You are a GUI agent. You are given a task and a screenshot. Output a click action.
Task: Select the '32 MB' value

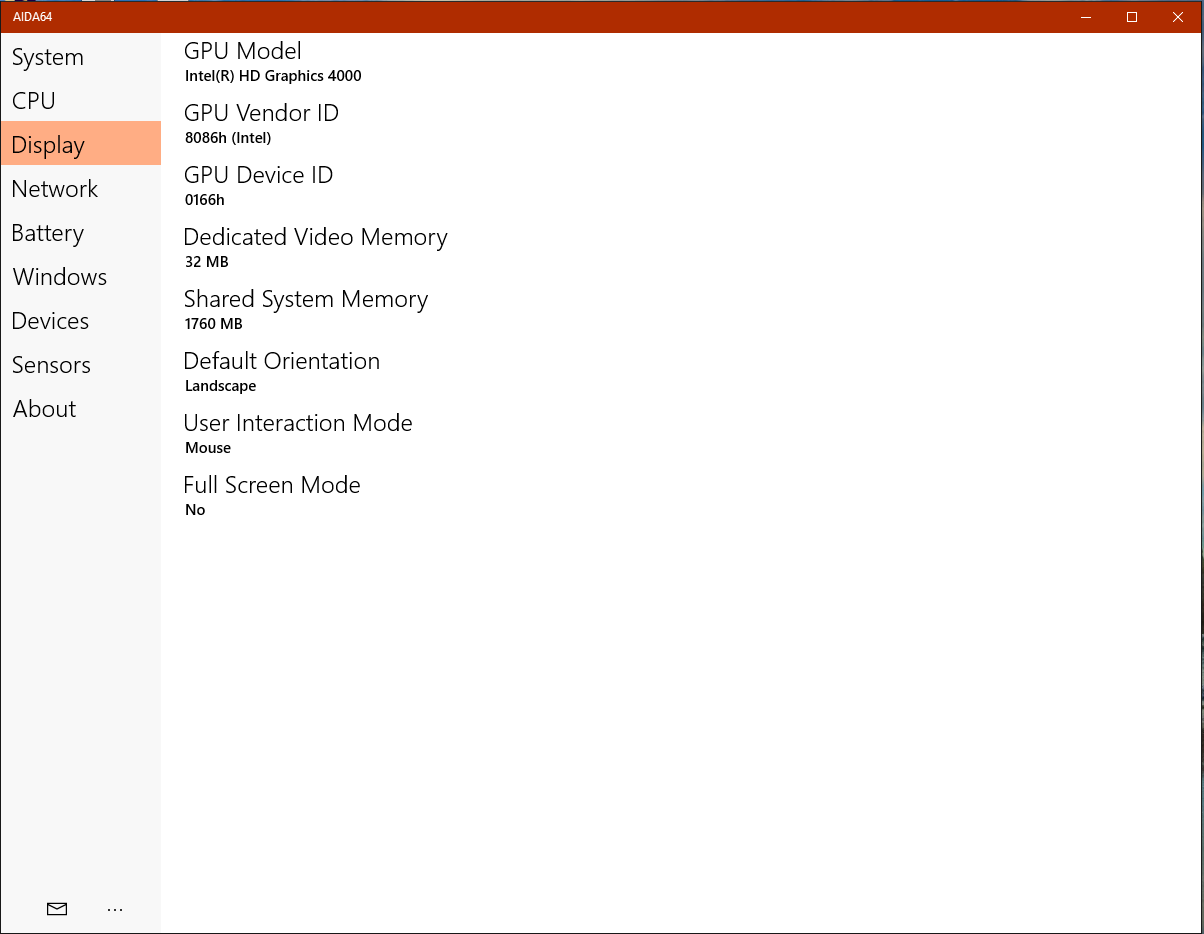click(207, 262)
